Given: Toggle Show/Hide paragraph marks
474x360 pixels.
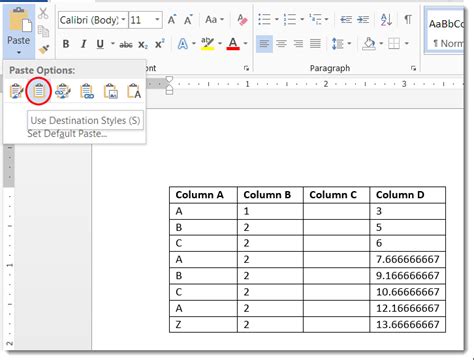Looking at the screenshot, I should point(408,19).
